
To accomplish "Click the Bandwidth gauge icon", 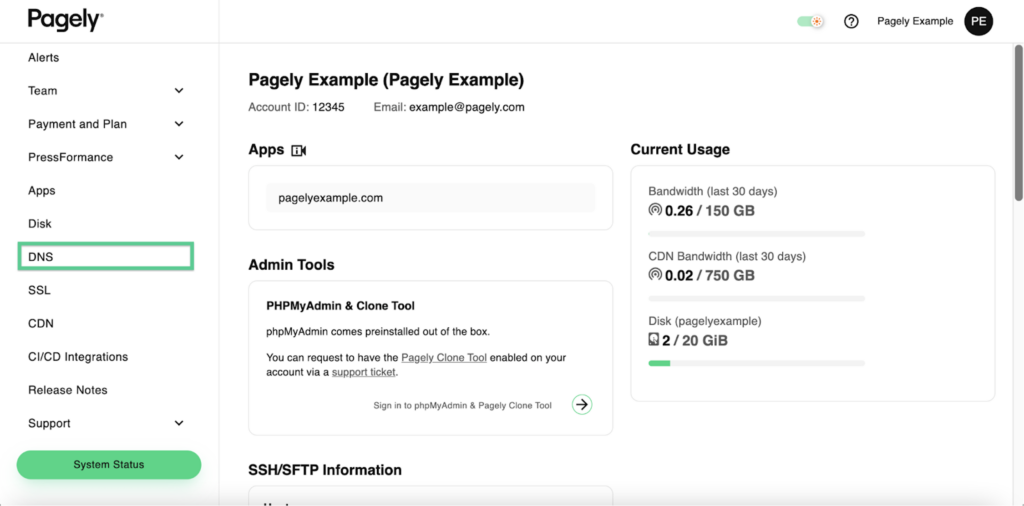I will [655, 211].
